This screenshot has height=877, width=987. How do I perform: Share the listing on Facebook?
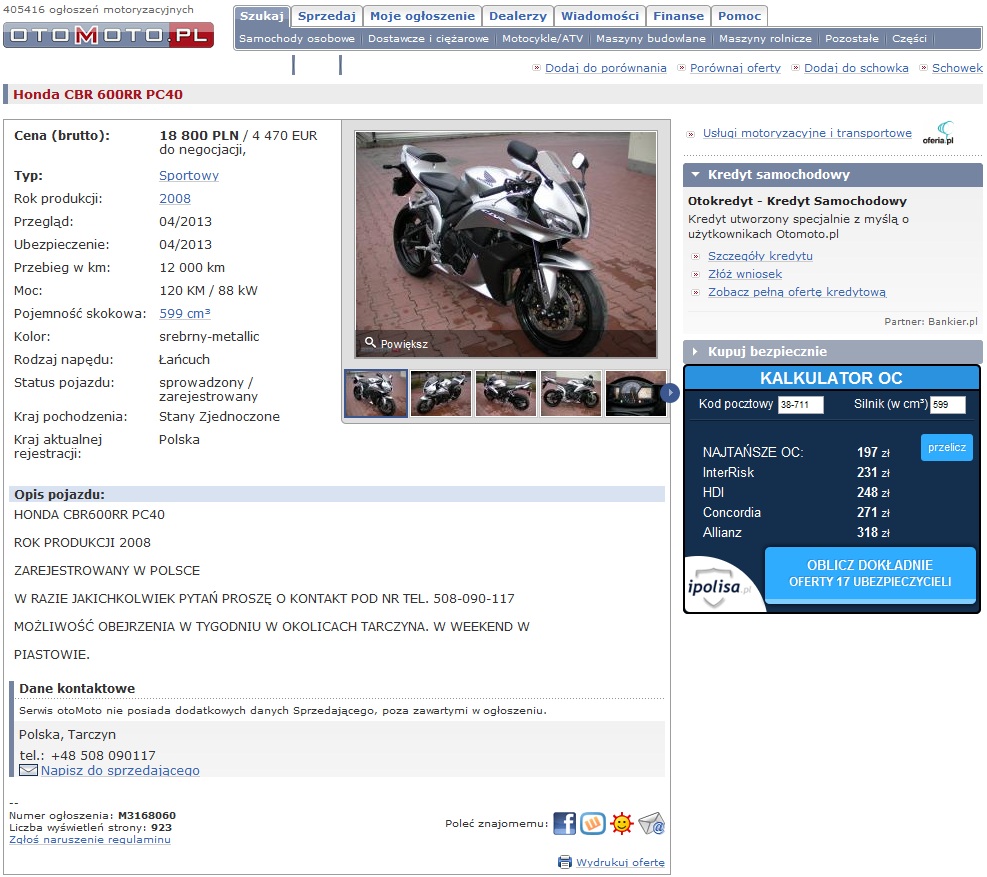(x=564, y=824)
